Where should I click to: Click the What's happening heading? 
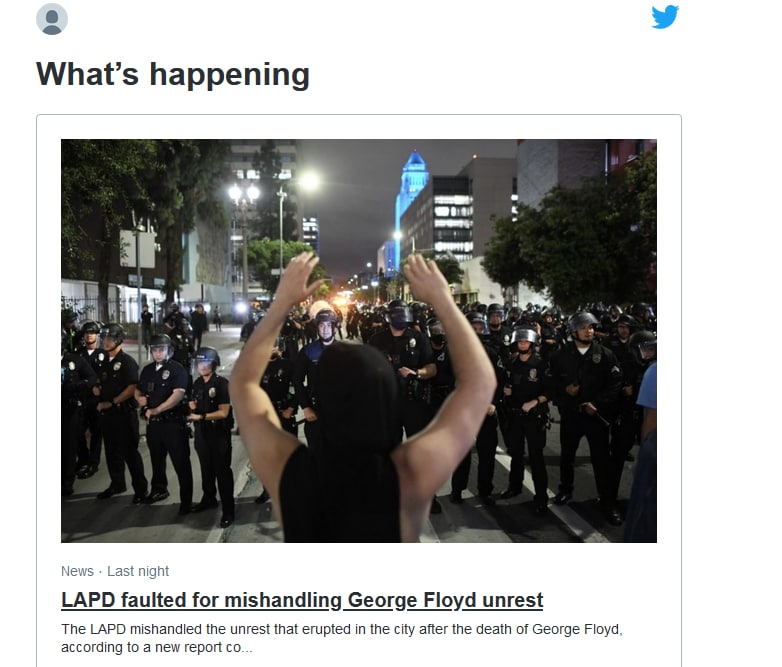173,75
